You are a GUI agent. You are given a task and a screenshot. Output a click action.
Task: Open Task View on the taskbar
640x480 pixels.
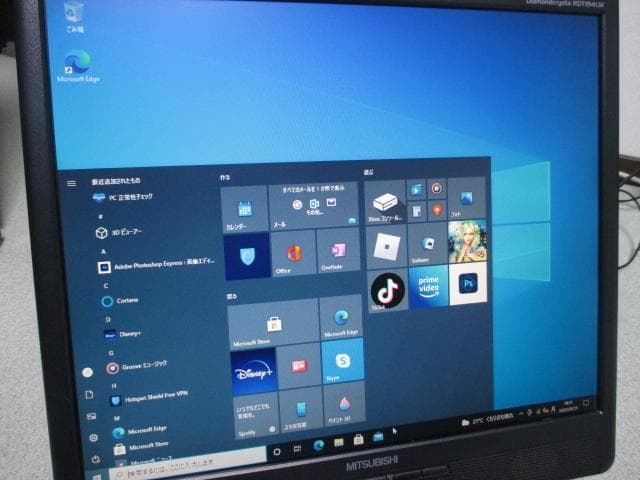[x=298, y=449]
